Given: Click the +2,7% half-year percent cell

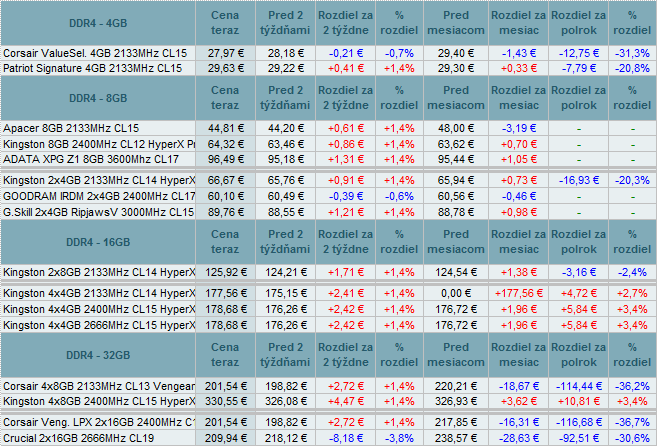Looking at the screenshot, I should (x=632, y=293).
